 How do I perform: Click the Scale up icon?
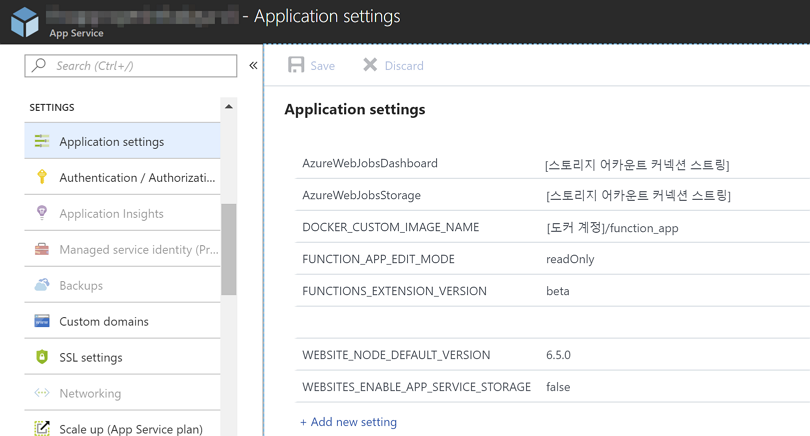click(42, 428)
